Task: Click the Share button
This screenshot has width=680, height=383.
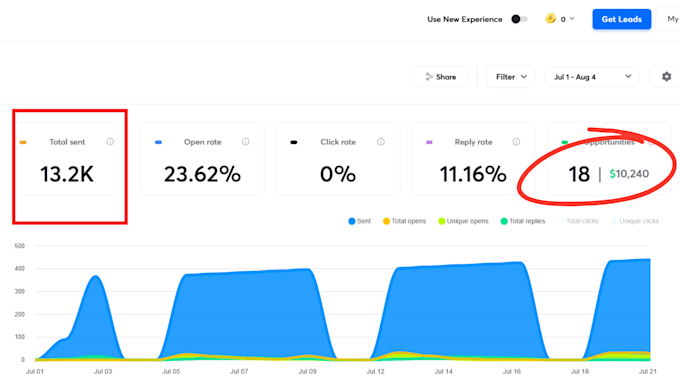Action: 440,77
